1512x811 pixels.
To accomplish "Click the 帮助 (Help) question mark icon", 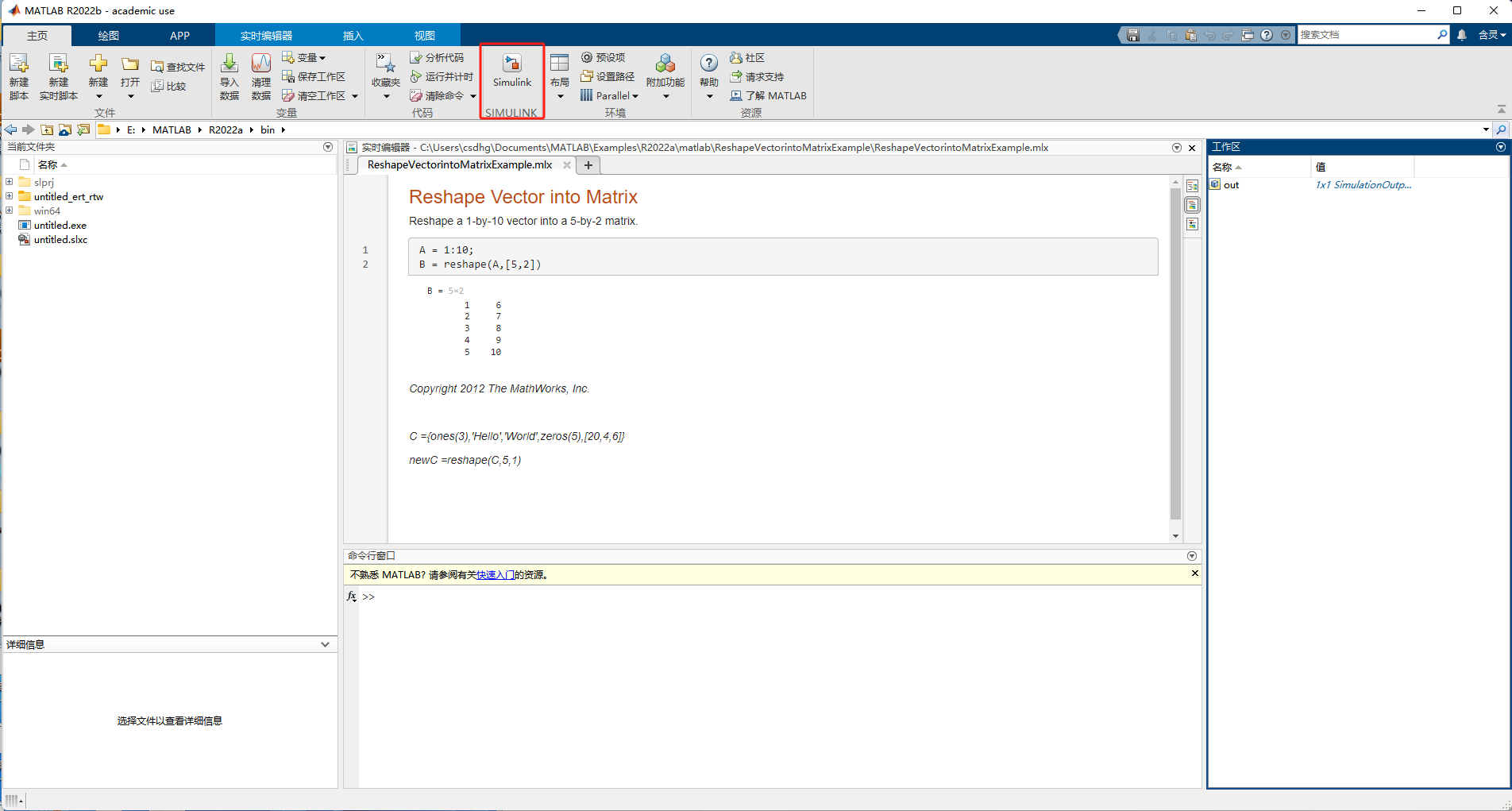I will pos(709,63).
